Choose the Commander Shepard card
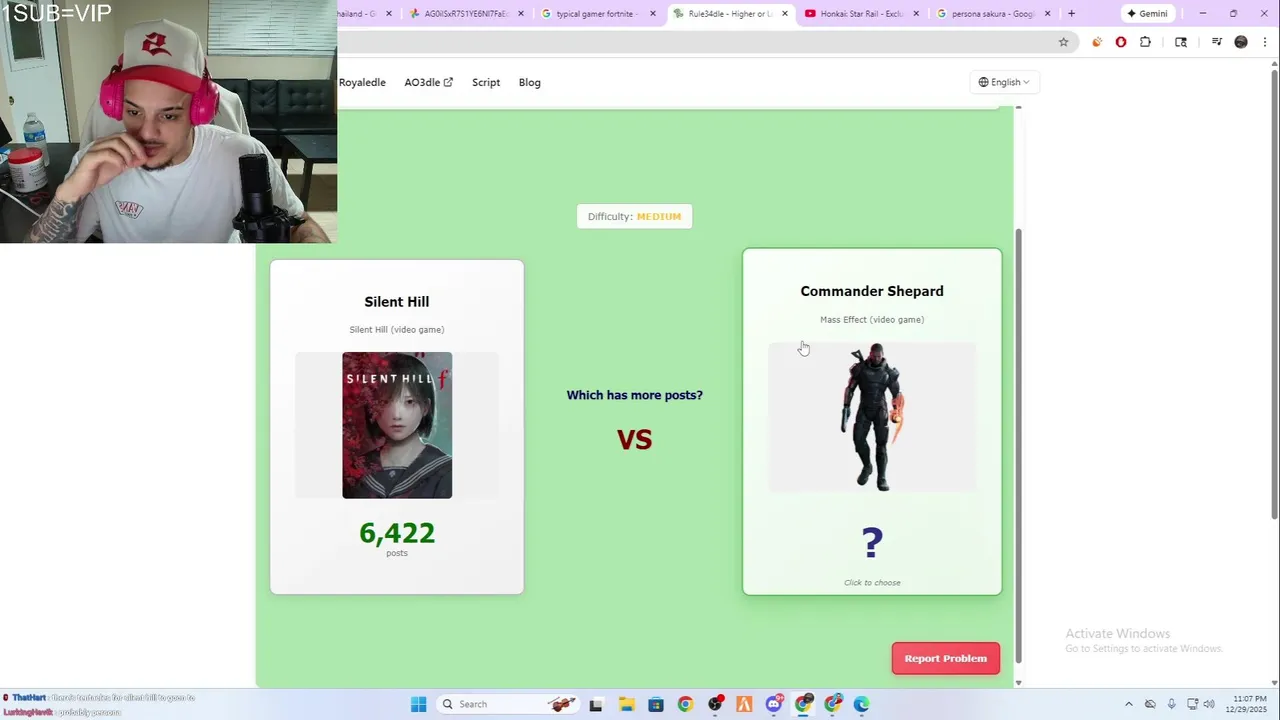The height and width of the screenshot is (720, 1280). (x=872, y=421)
